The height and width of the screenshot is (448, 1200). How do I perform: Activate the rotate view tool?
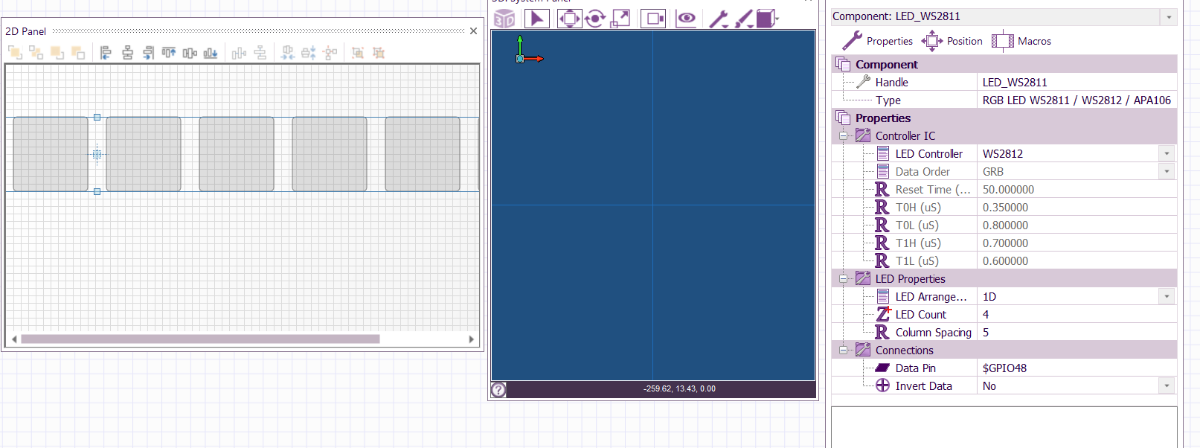click(595, 18)
